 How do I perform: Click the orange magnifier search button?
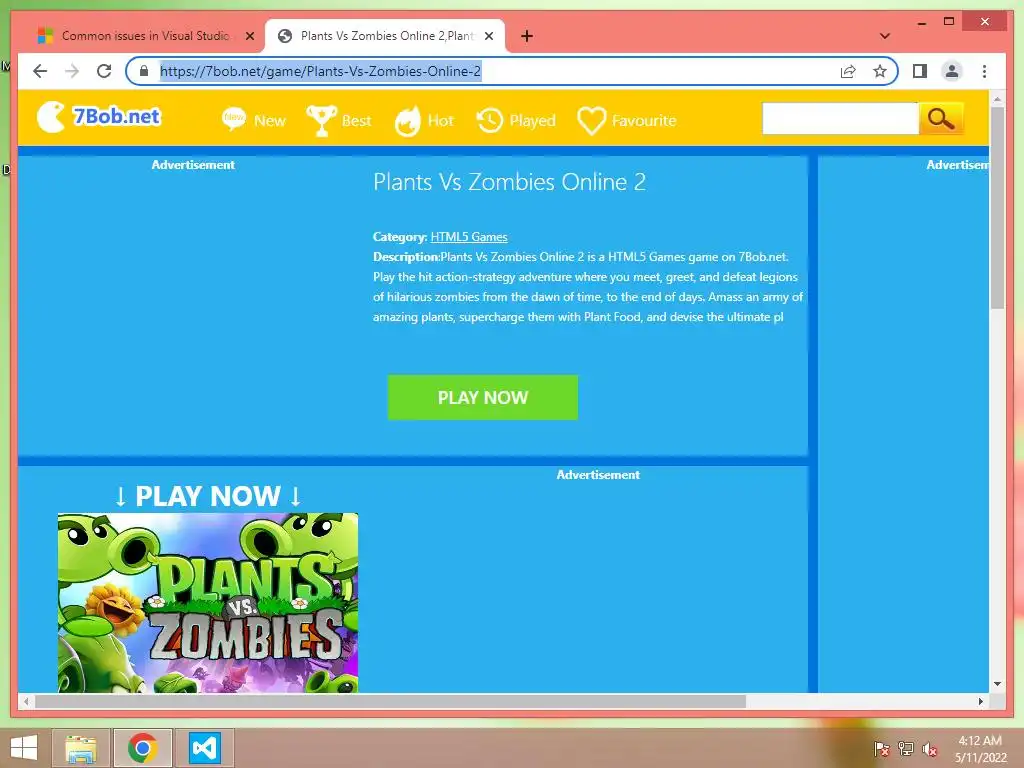[x=941, y=118]
